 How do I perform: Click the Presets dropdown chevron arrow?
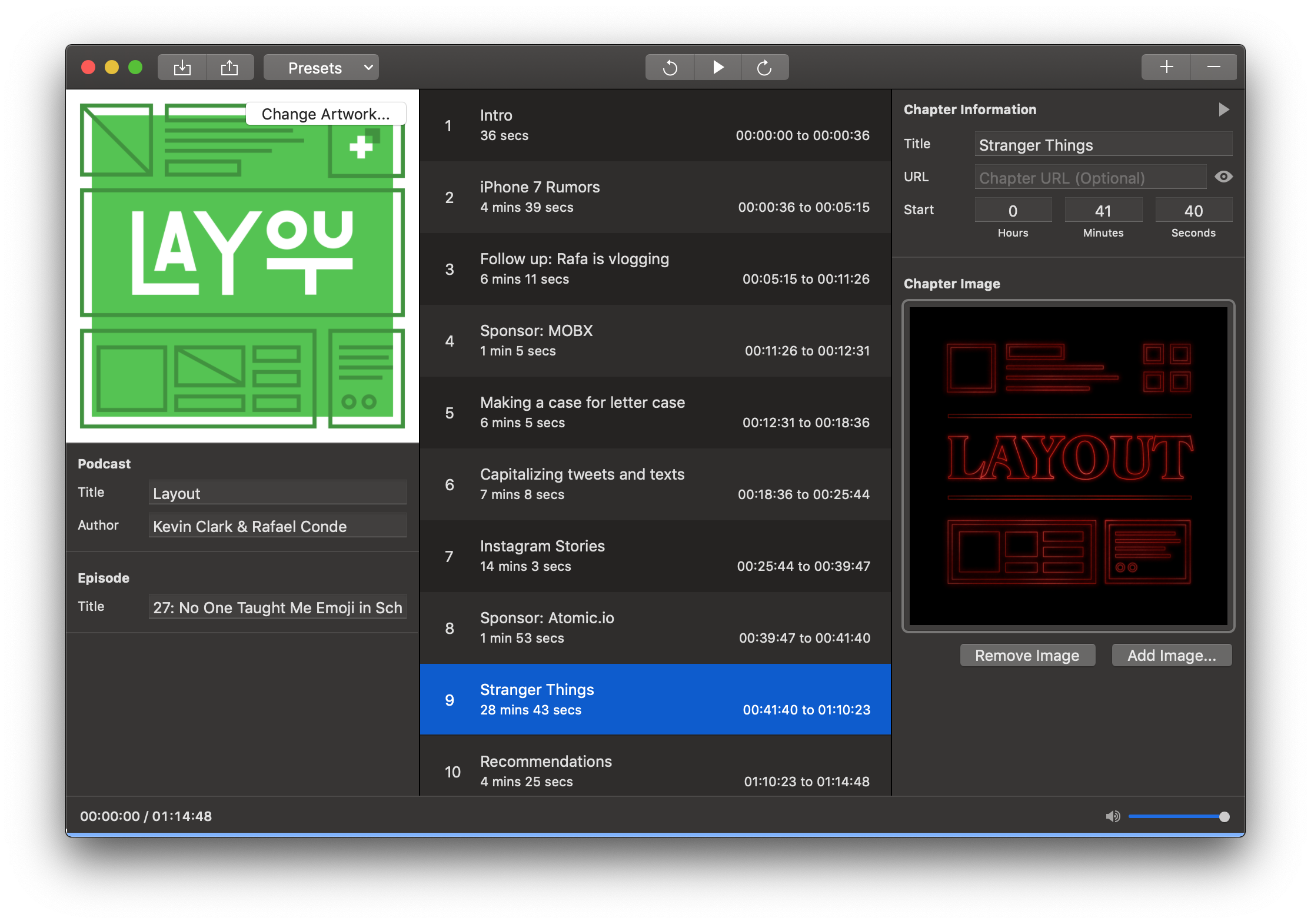tap(368, 68)
